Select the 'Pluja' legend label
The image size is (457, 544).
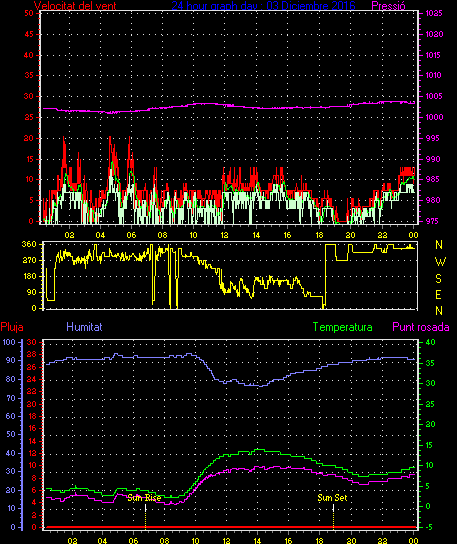coord(12,327)
